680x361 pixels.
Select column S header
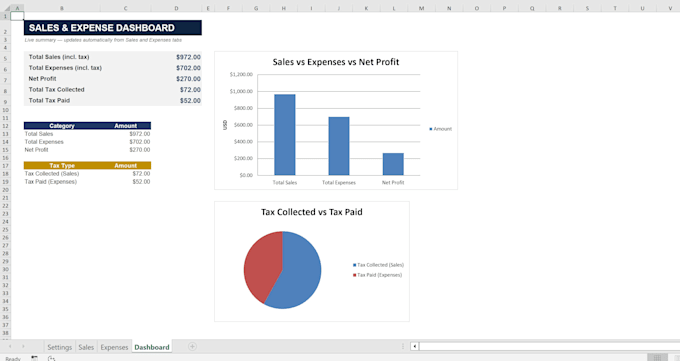point(587,8)
